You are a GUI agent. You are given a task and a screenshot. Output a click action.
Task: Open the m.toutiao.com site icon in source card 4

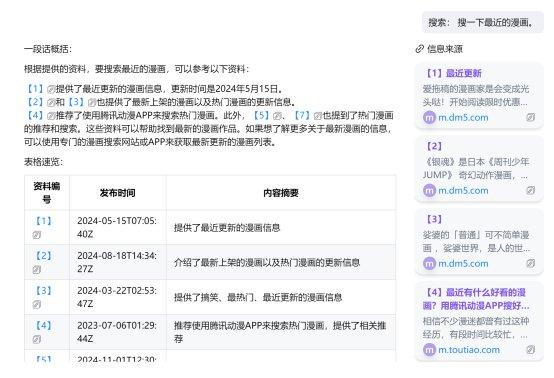click(x=429, y=350)
